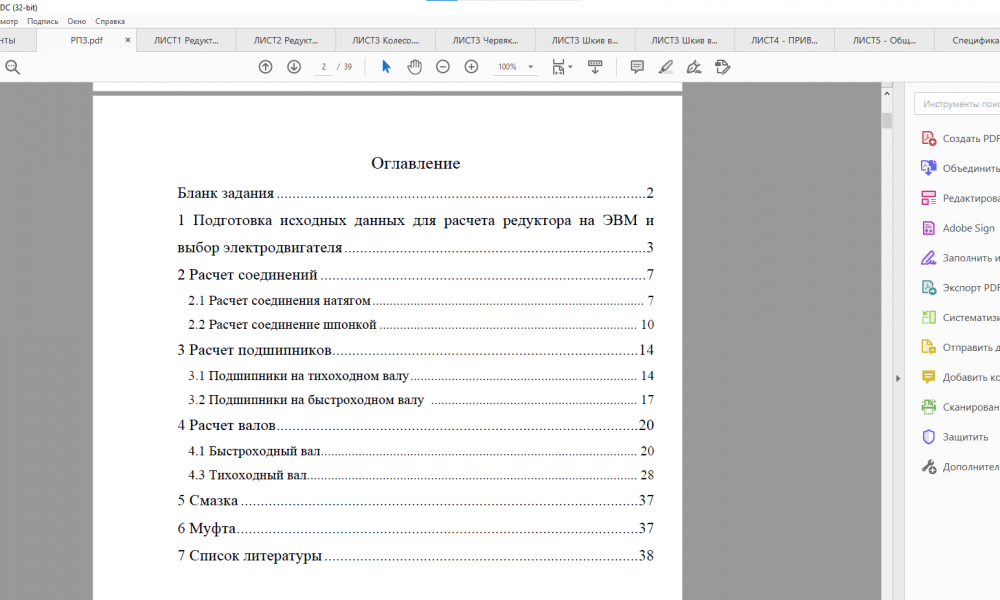Zoom in with the plus icon

[x=471, y=67]
